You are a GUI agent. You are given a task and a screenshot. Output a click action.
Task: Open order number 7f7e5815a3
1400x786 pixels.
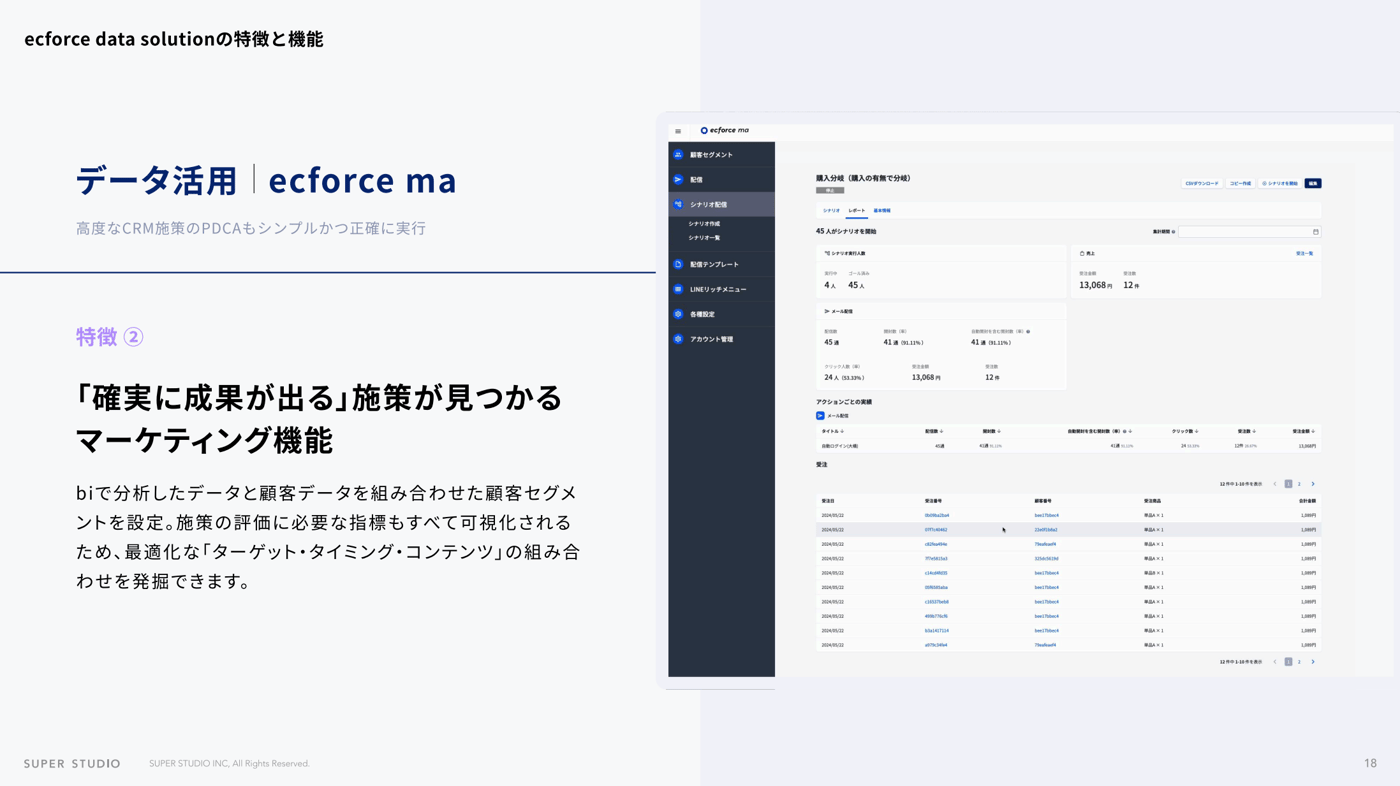[936, 559]
